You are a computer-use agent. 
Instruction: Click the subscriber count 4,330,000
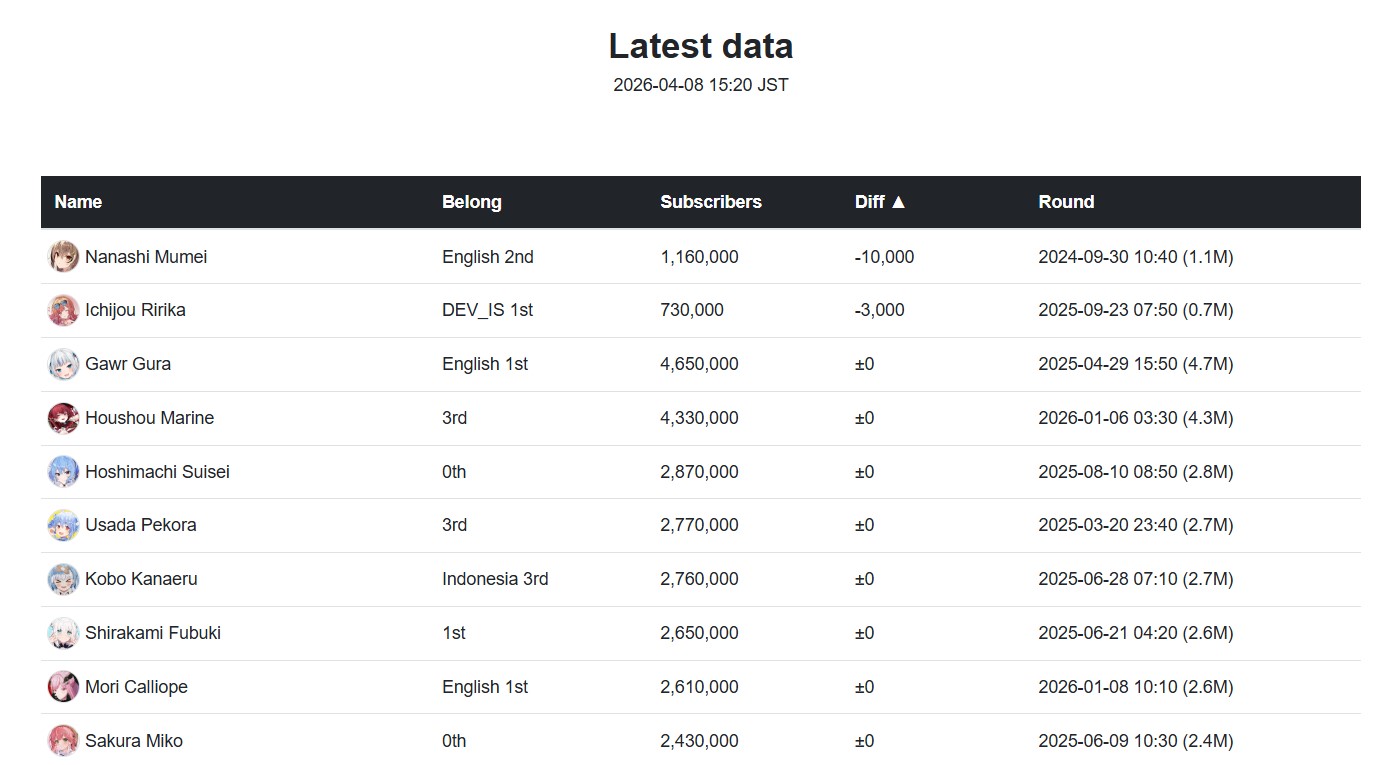pos(699,418)
